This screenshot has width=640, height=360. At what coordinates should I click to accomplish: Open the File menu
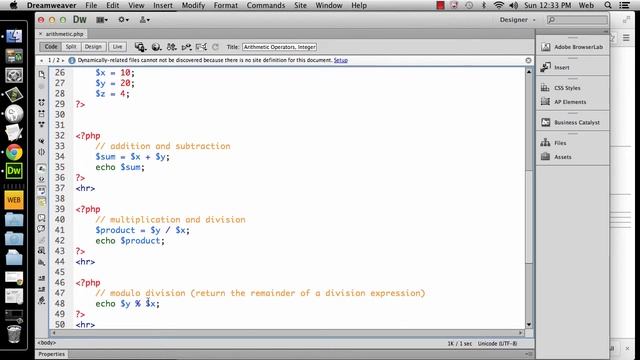[91, 5]
